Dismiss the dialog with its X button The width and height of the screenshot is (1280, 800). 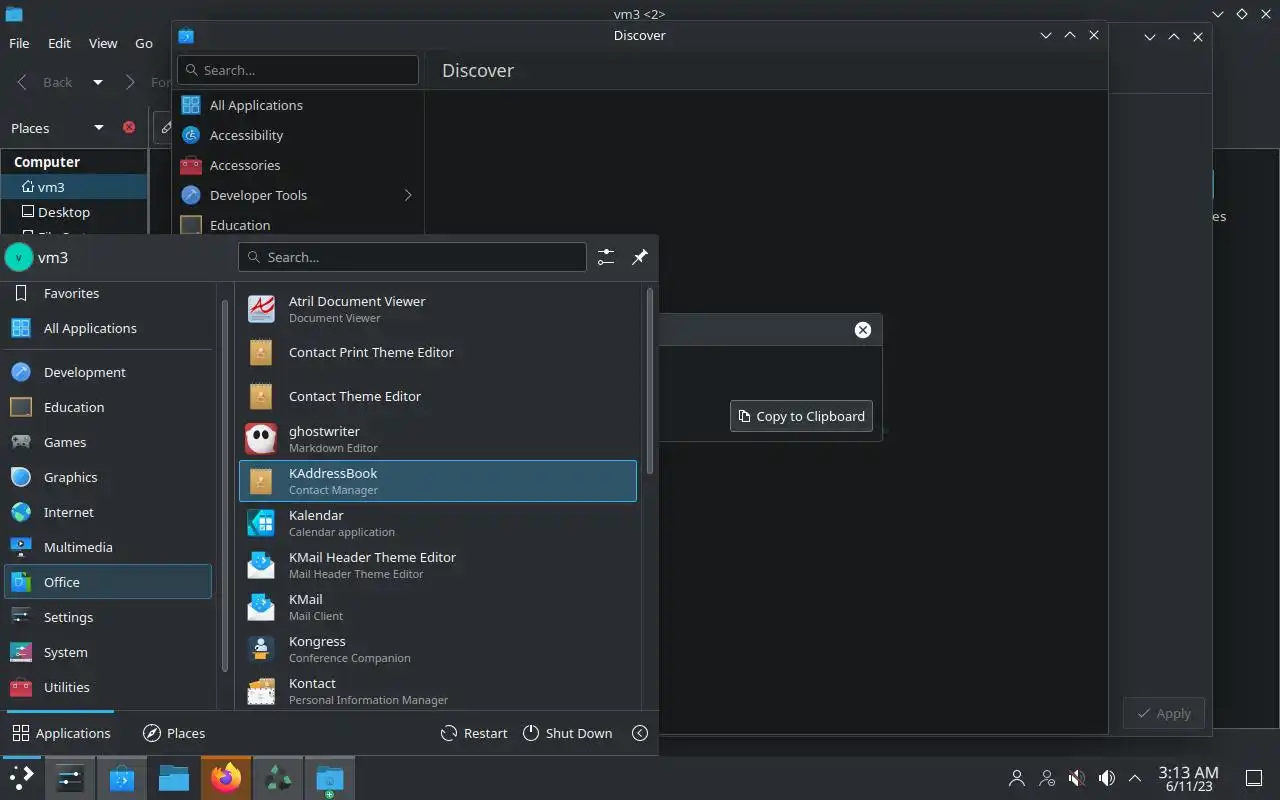click(x=863, y=330)
